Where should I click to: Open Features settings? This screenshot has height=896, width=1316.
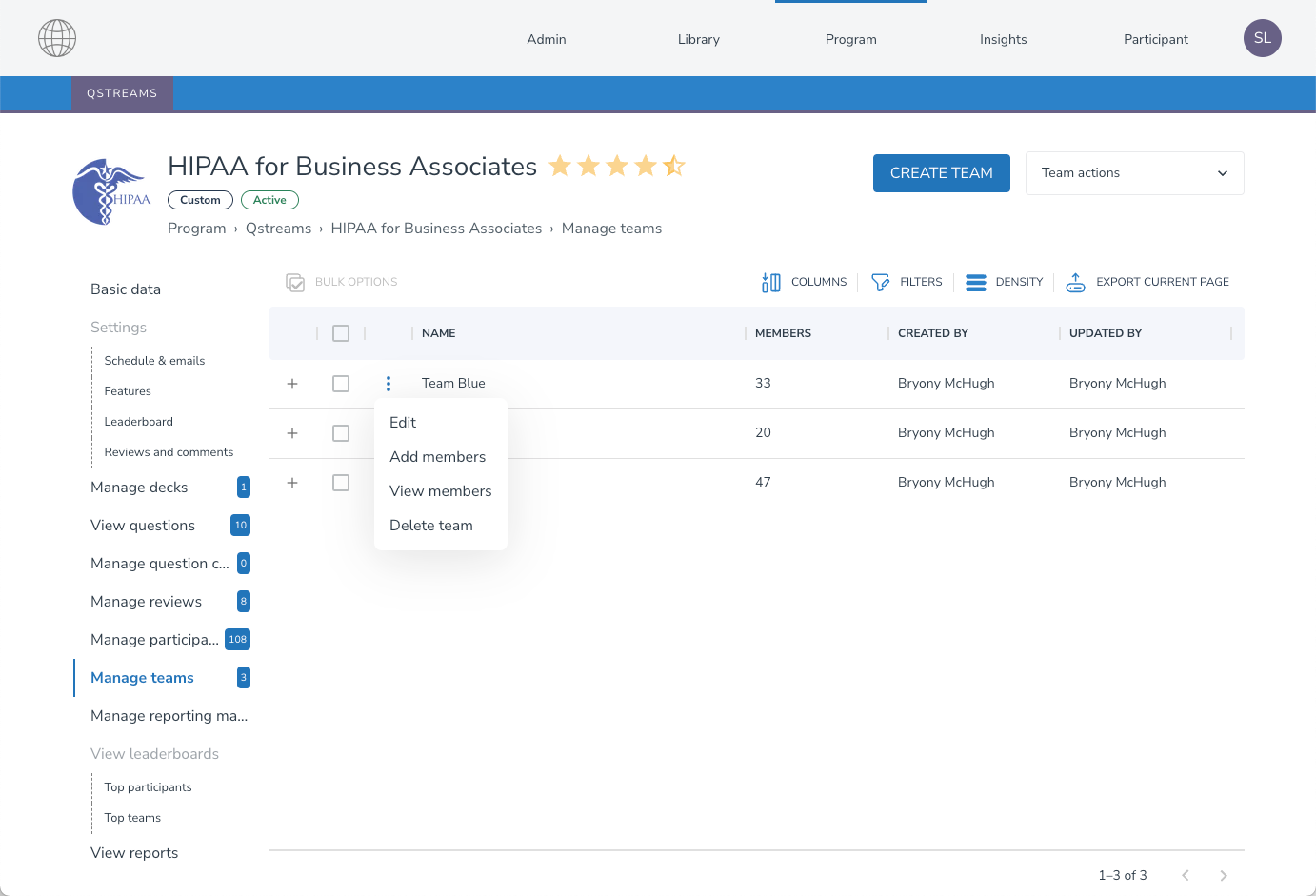(x=128, y=391)
